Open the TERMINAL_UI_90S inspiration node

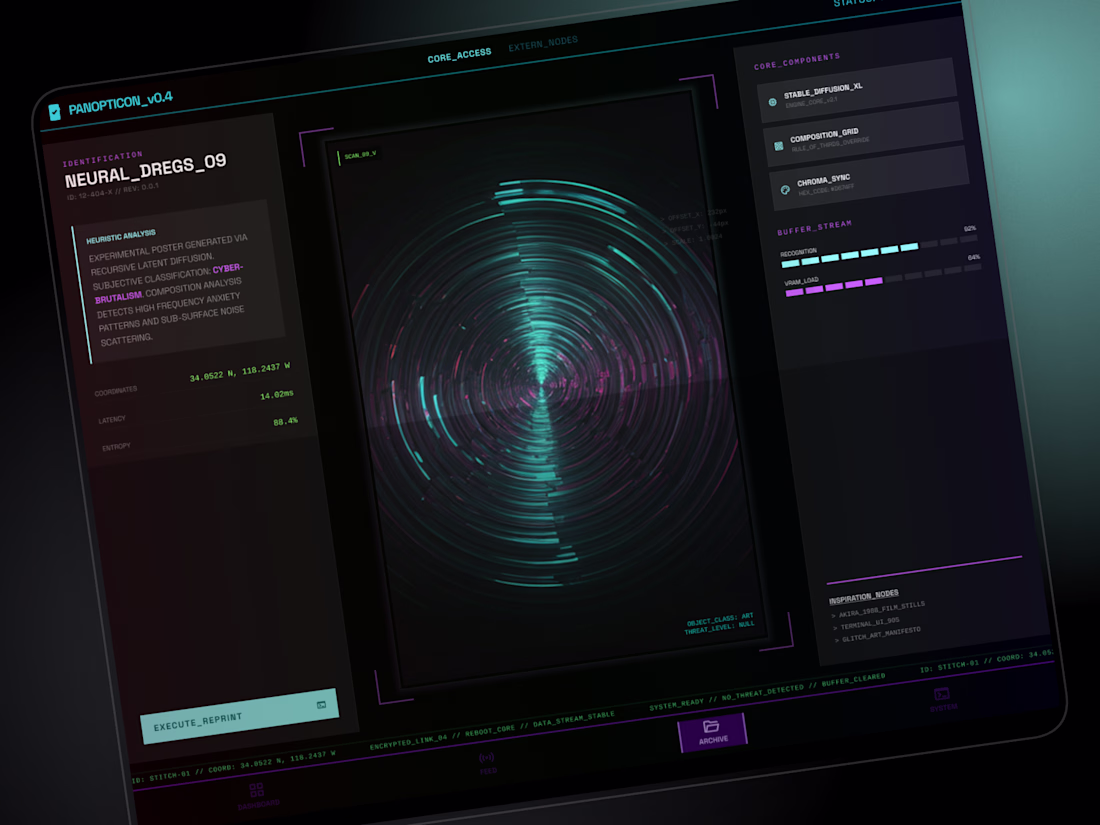click(870, 622)
